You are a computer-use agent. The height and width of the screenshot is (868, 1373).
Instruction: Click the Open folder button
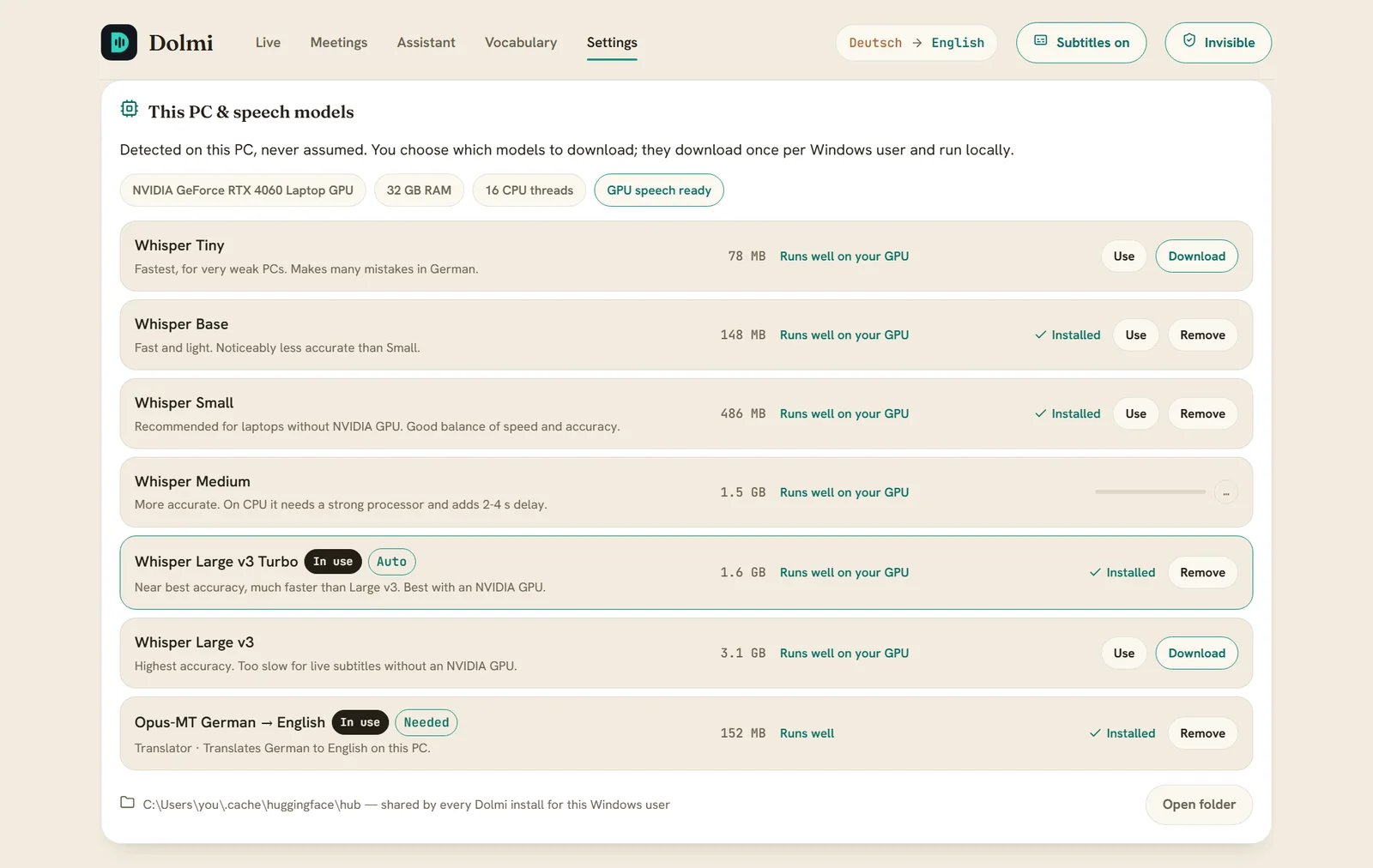click(x=1199, y=805)
